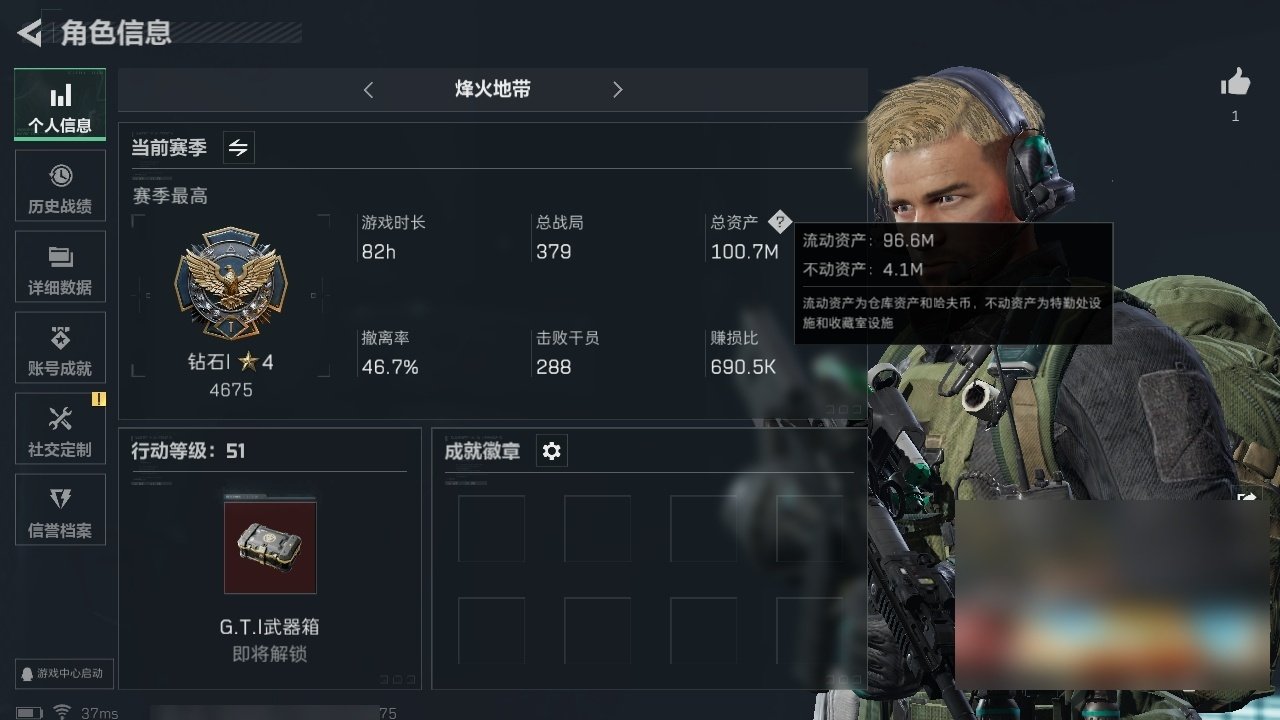
Task: Open achievement badge settings gear
Action: (x=551, y=451)
